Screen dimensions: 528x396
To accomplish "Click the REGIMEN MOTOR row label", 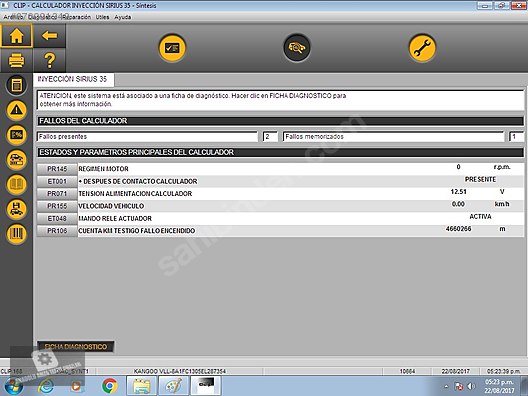I will [x=103, y=169].
